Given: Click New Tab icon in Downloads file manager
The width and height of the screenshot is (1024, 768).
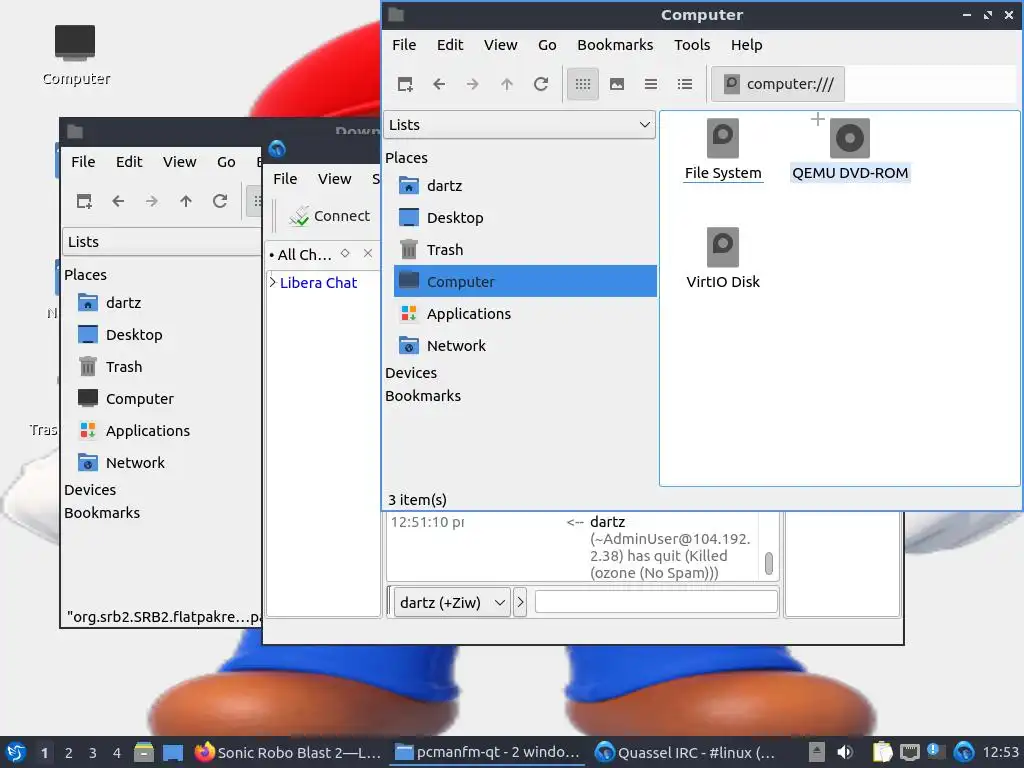Looking at the screenshot, I should point(84,201).
